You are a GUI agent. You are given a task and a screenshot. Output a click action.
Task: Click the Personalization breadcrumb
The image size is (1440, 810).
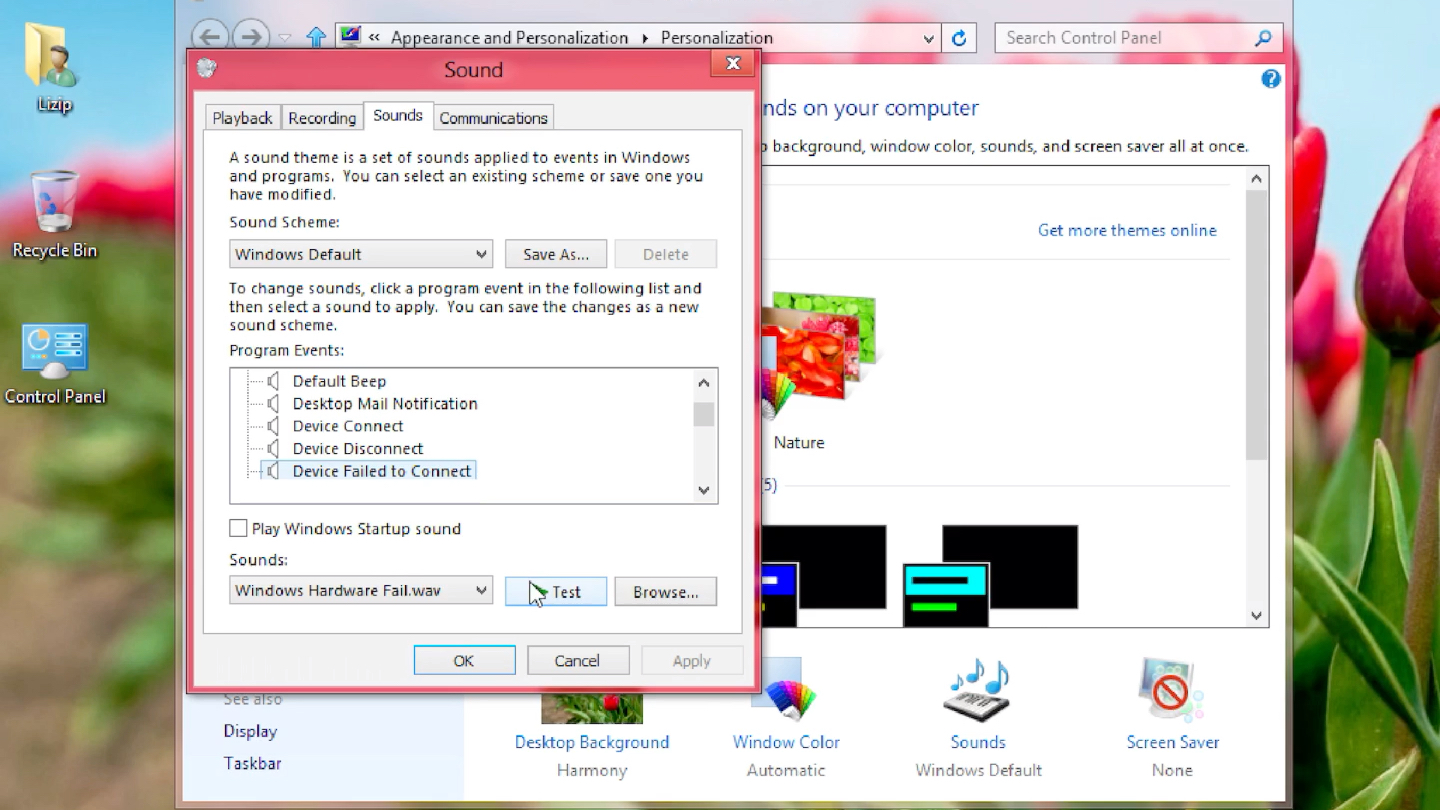click(716, 38)
